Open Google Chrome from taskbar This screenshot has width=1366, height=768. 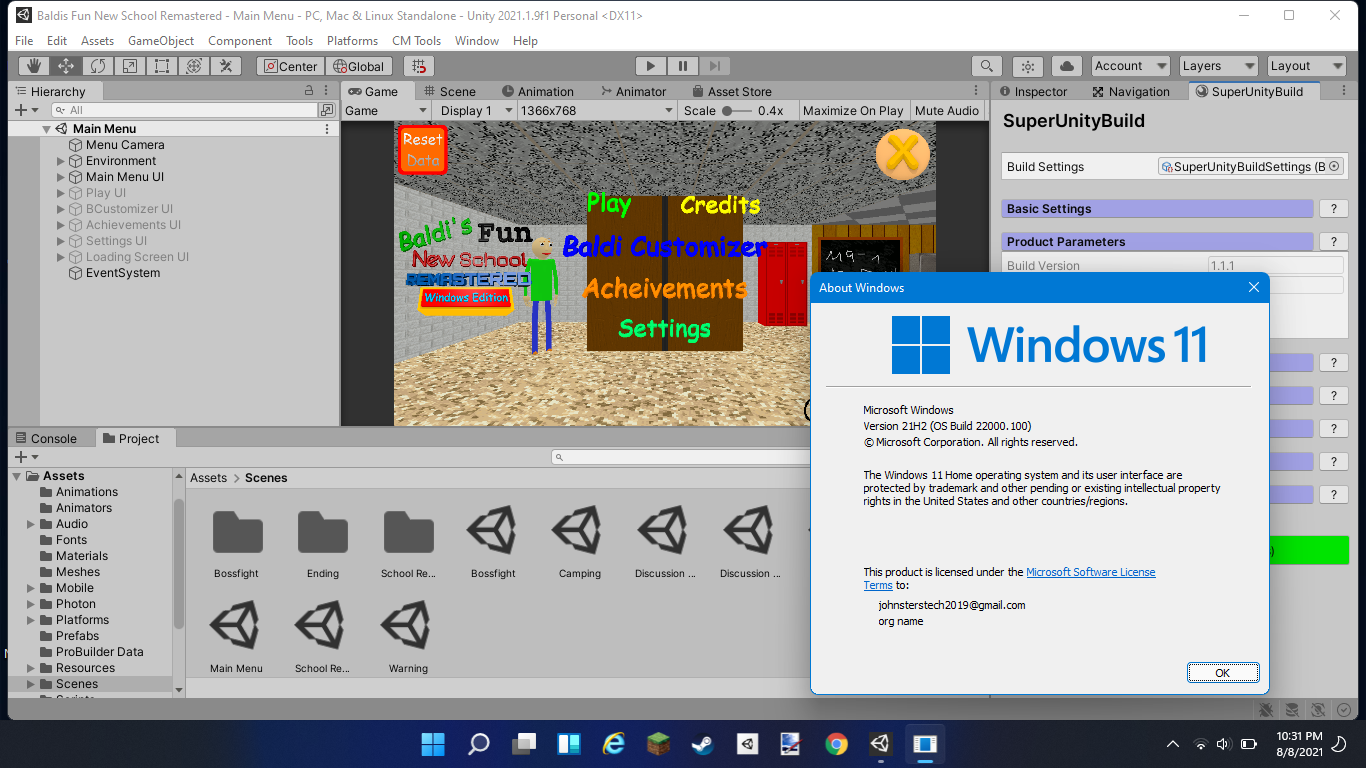[x=836, y=744]
